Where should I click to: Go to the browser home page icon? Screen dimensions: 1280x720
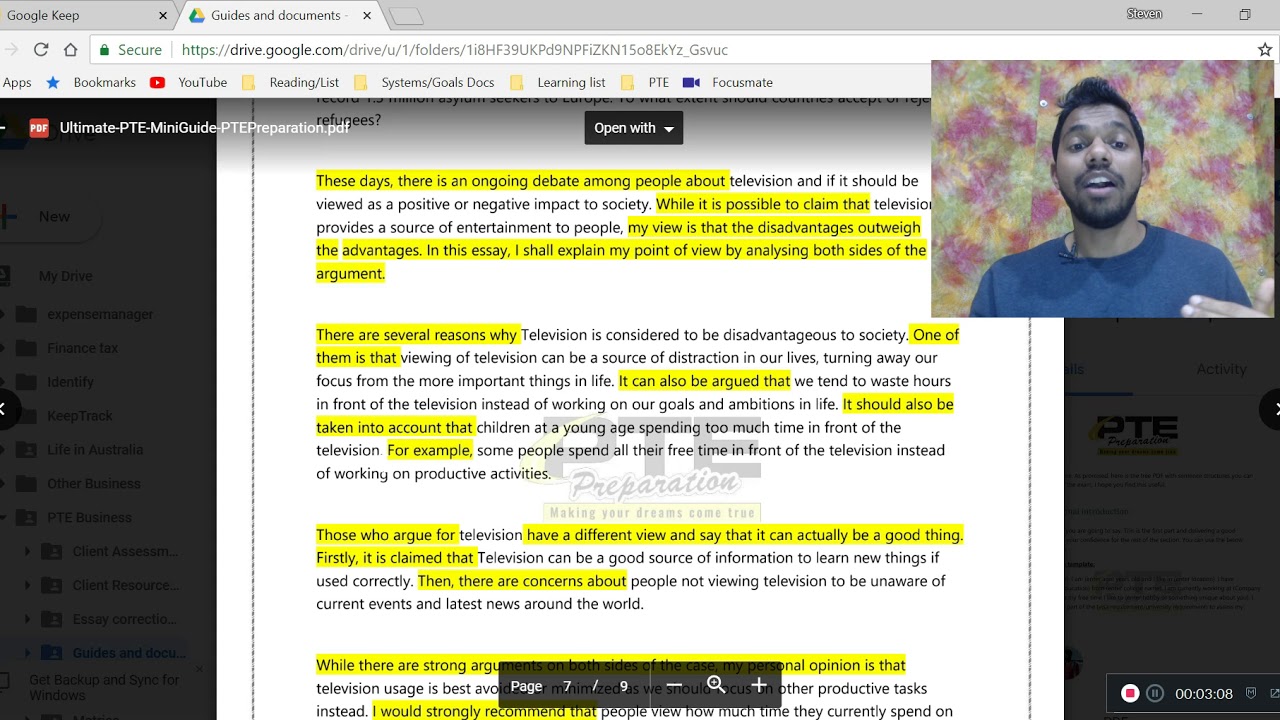70,49
